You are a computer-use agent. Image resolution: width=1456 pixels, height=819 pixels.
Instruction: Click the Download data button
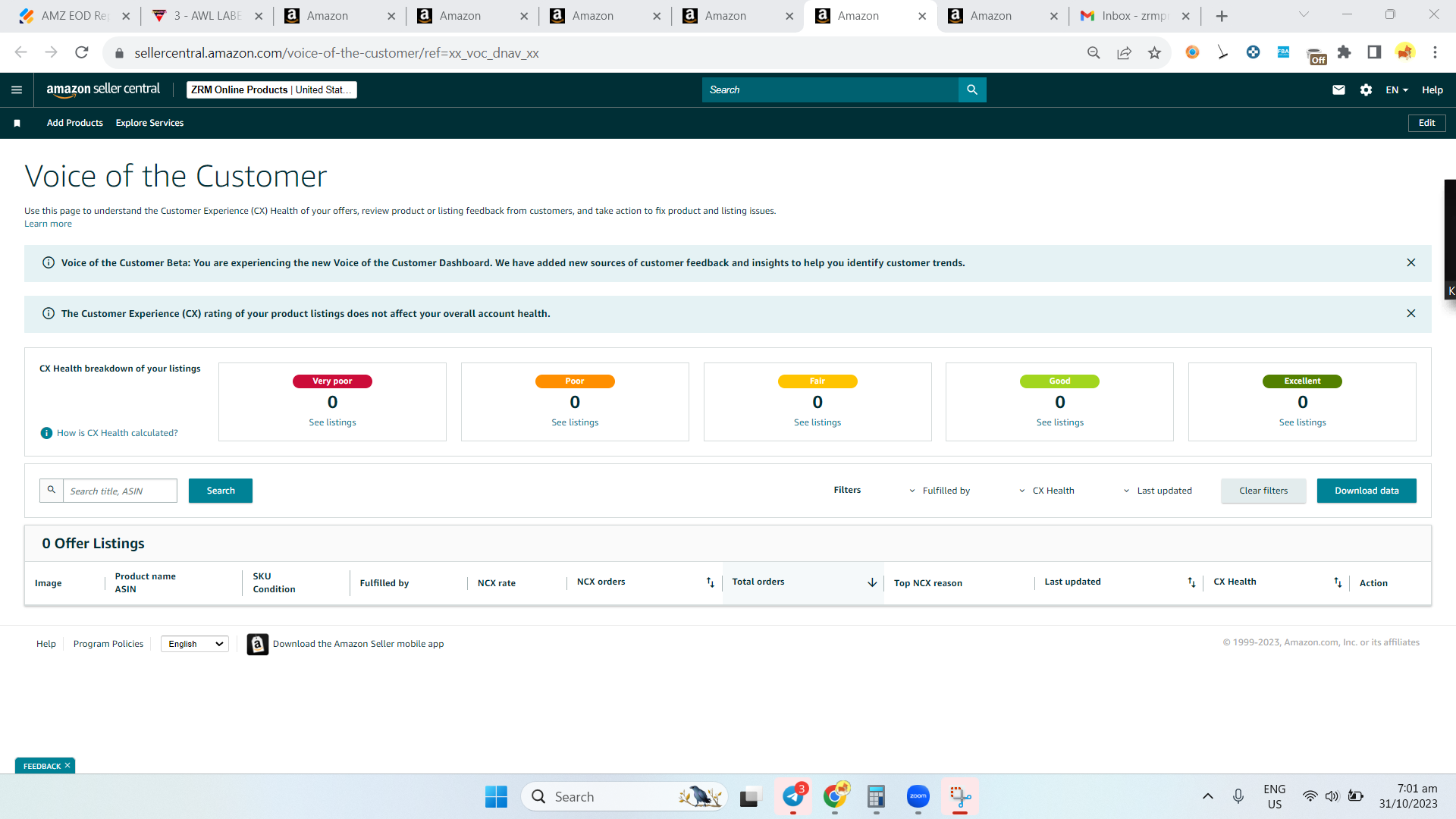[x=1367, y=491]
